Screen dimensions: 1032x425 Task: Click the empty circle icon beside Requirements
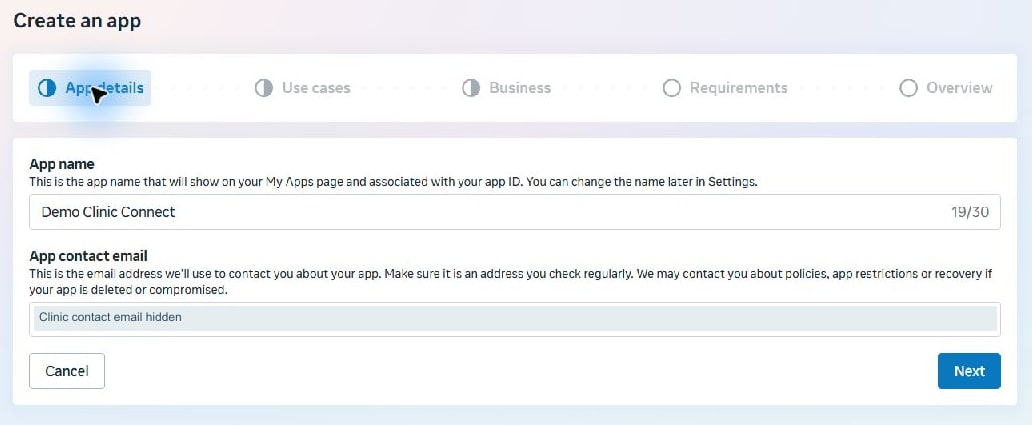(x=671, y=88)
